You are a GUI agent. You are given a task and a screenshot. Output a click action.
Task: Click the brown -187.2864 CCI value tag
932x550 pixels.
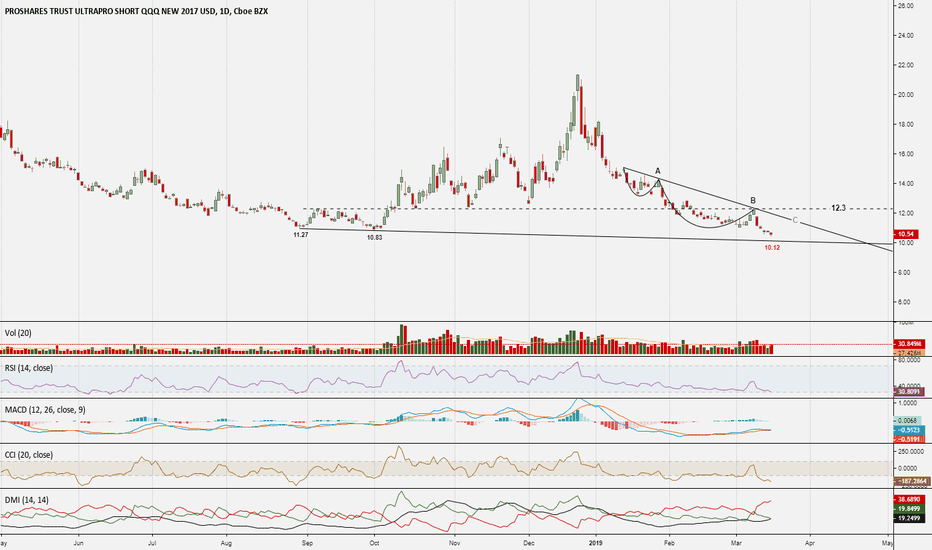(912, 480)
